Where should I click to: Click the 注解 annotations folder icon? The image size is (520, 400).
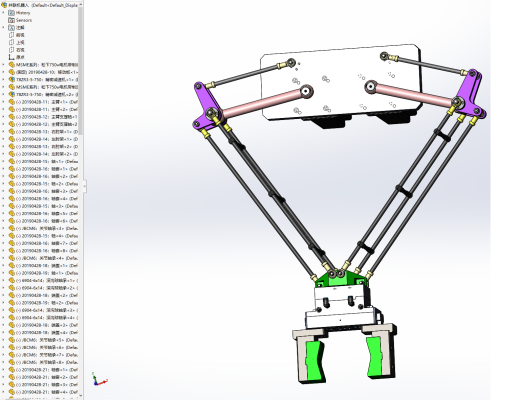coord(11,28)
